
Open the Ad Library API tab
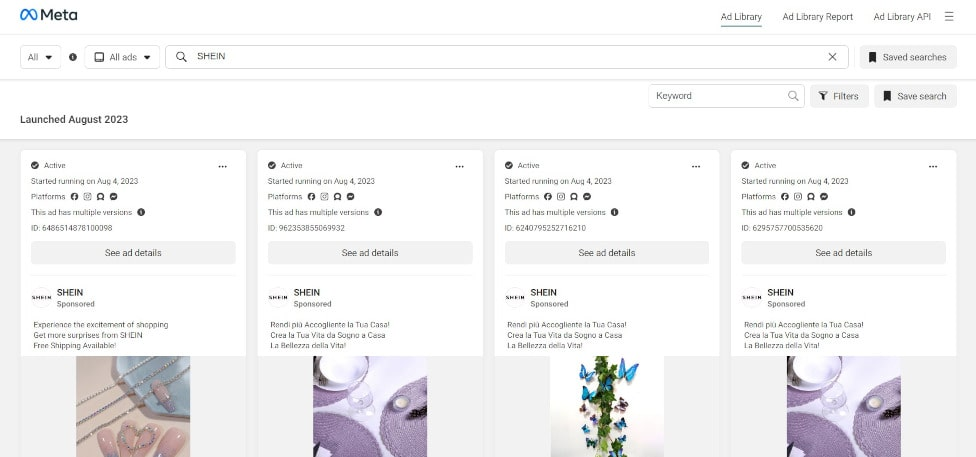pos(902,16)
